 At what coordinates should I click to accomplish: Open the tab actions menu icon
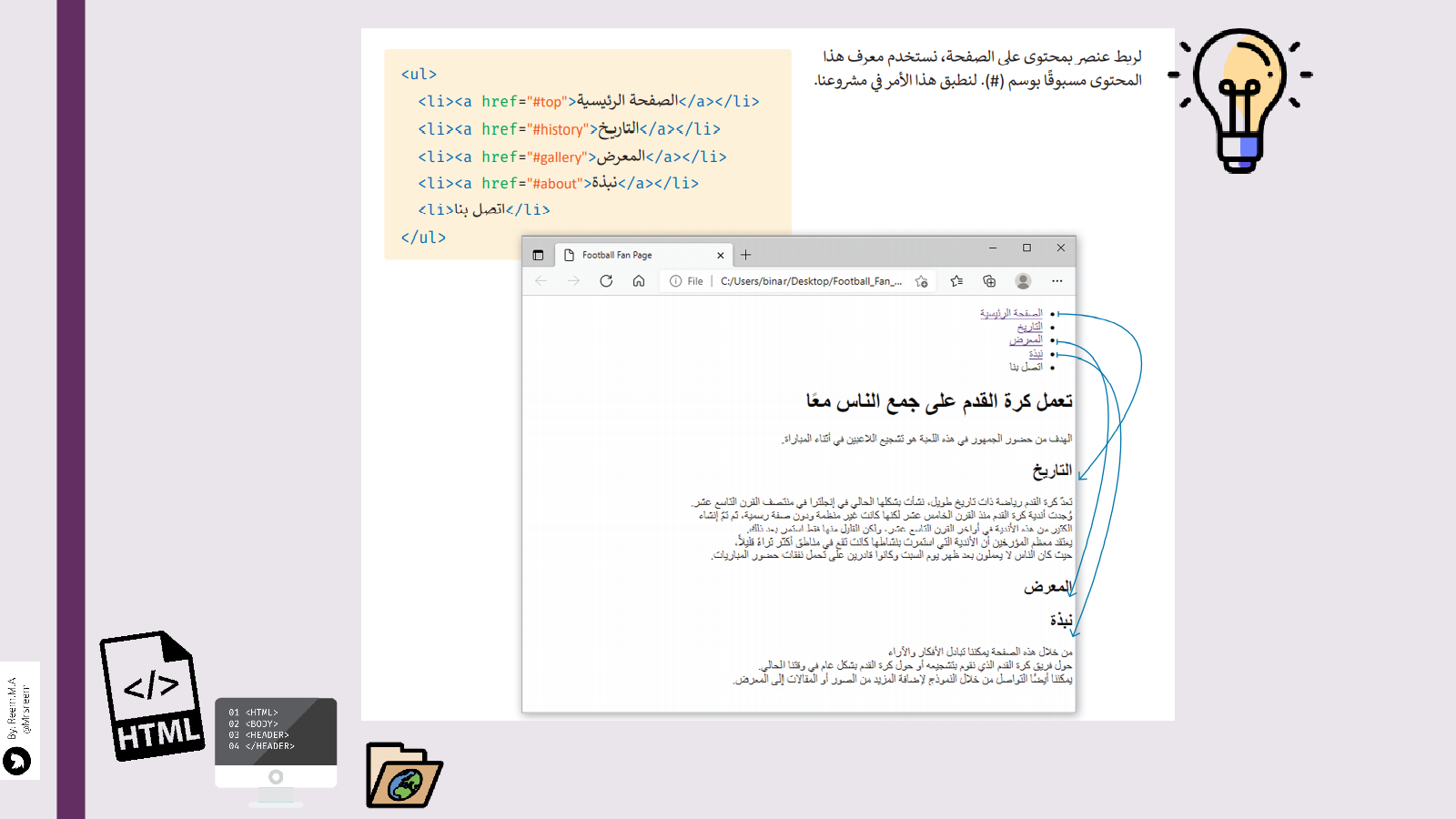tap(538, 255)
